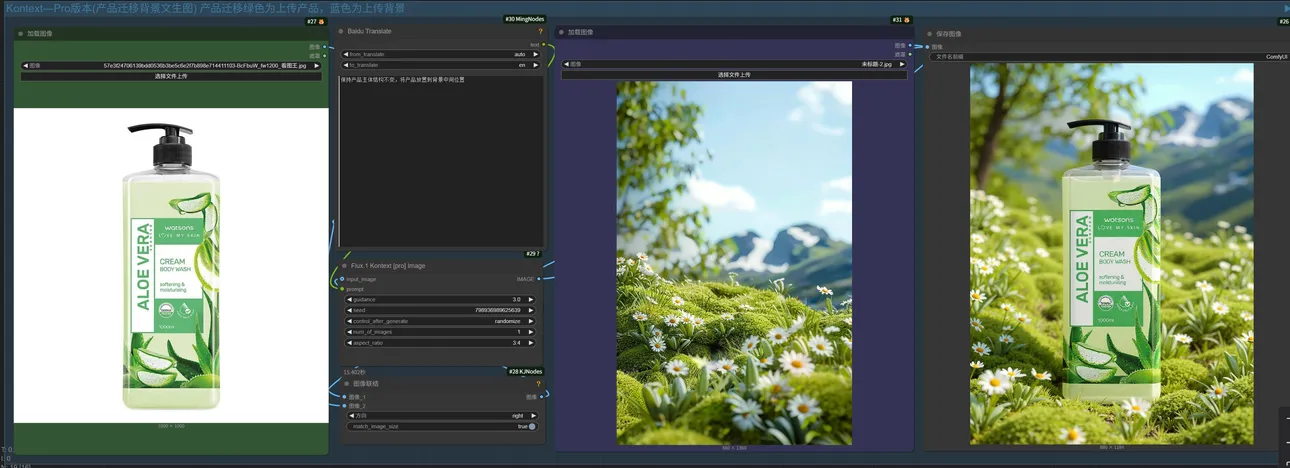This screenshot has width=1290, height=468.
Task: Click the seed value field
Action: coord(441,310)
